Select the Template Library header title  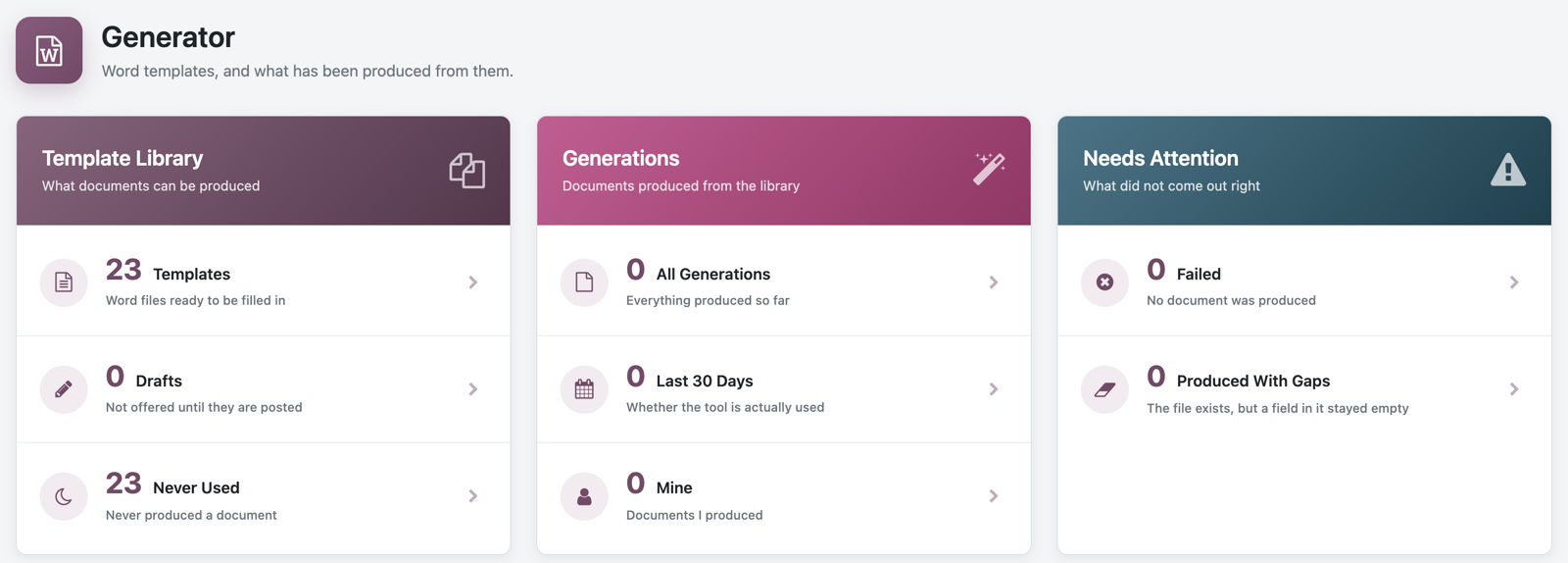[x=122, y=158]
